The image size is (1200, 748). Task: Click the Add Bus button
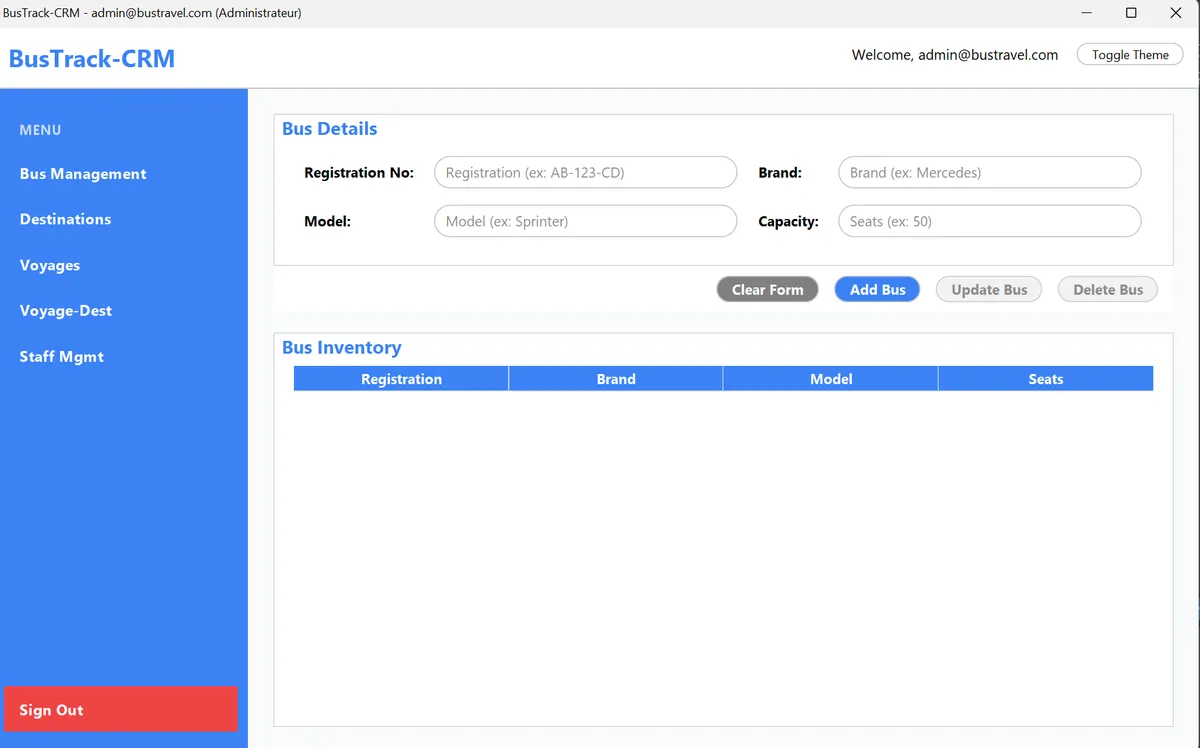(877, 289)
